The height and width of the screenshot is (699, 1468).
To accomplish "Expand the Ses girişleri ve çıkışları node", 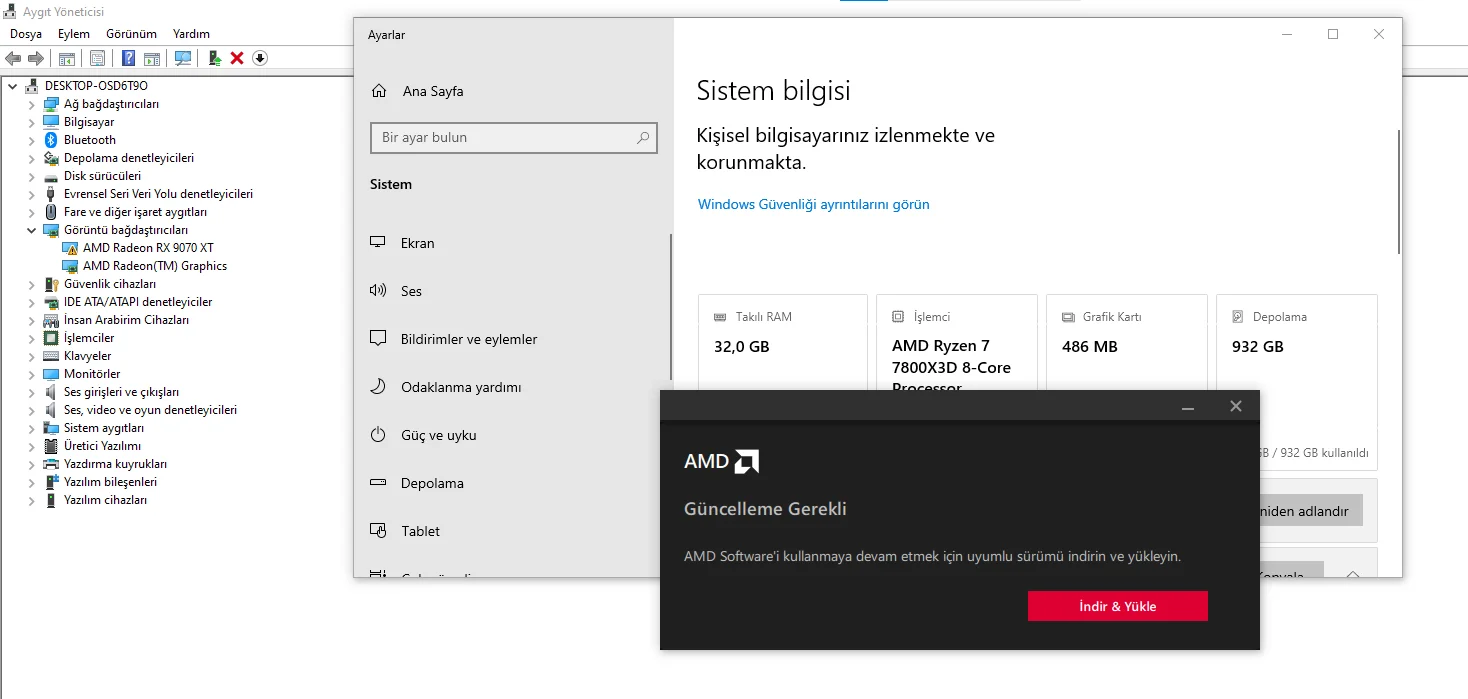I will (x=31, y=392).
